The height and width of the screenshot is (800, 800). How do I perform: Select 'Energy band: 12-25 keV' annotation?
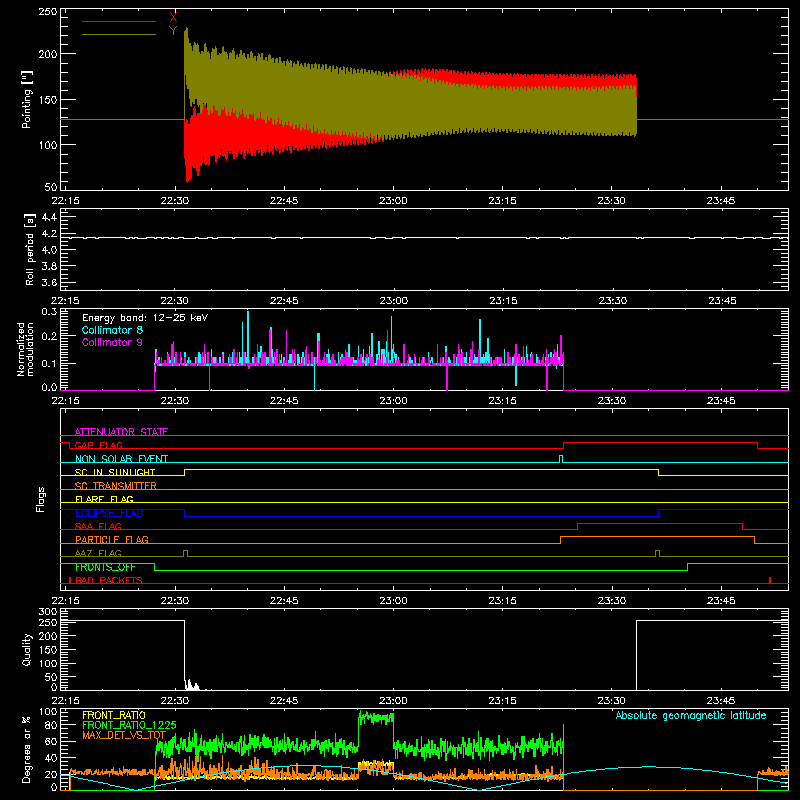coord(145,318)
